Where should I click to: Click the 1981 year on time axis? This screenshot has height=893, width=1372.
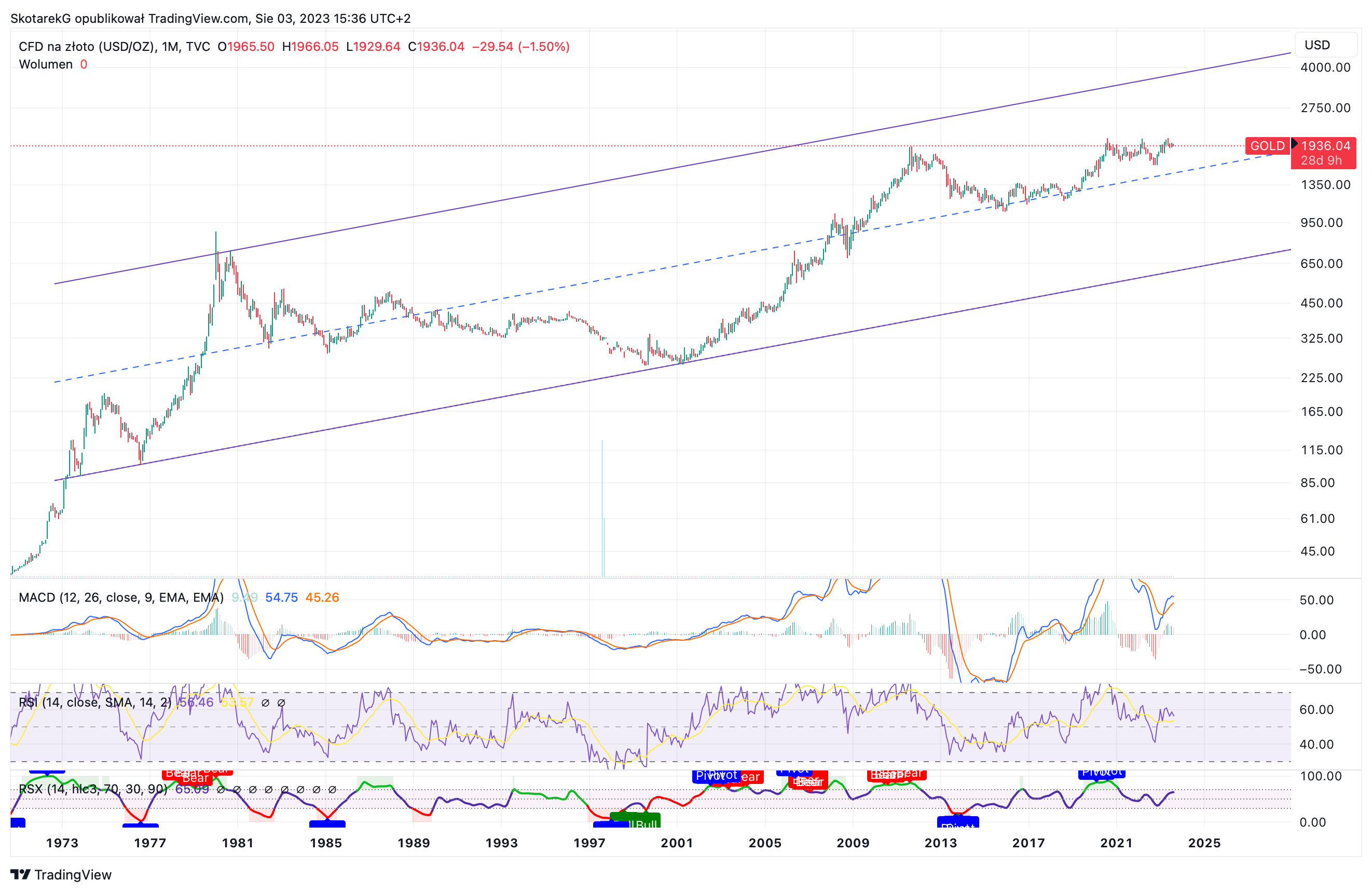pyautogui.click(x=238, y=843)
